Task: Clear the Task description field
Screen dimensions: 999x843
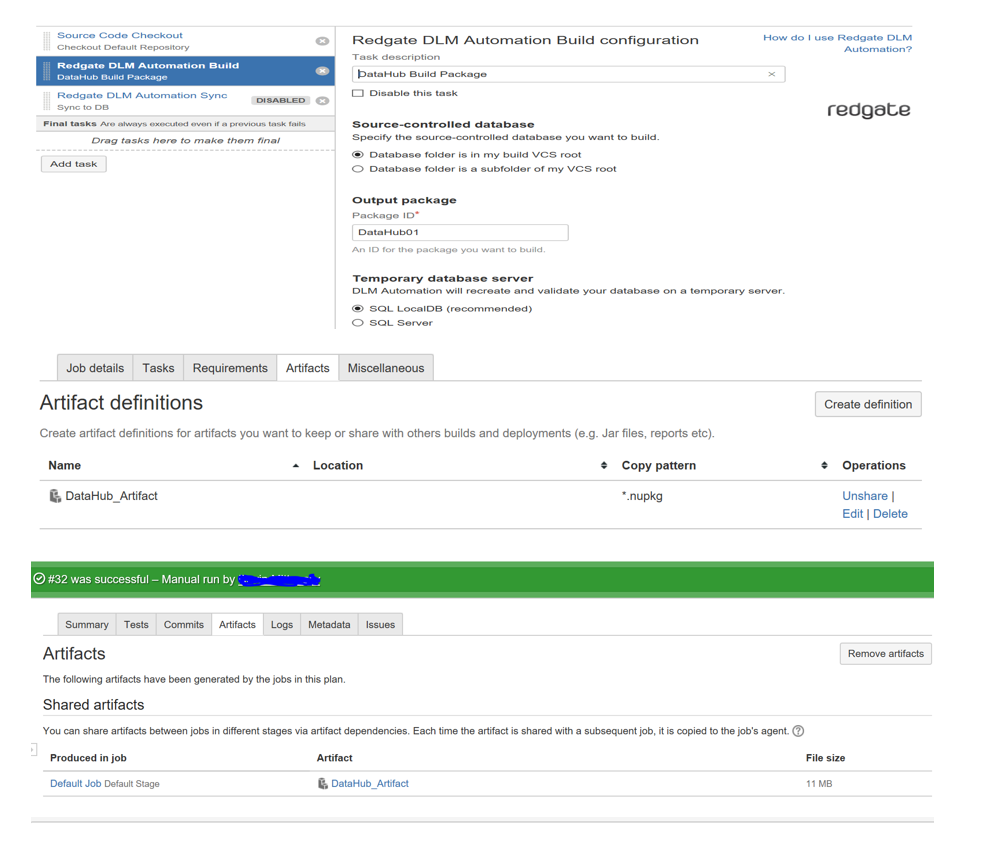Action: pyautogui.click(x=772, y=74)
